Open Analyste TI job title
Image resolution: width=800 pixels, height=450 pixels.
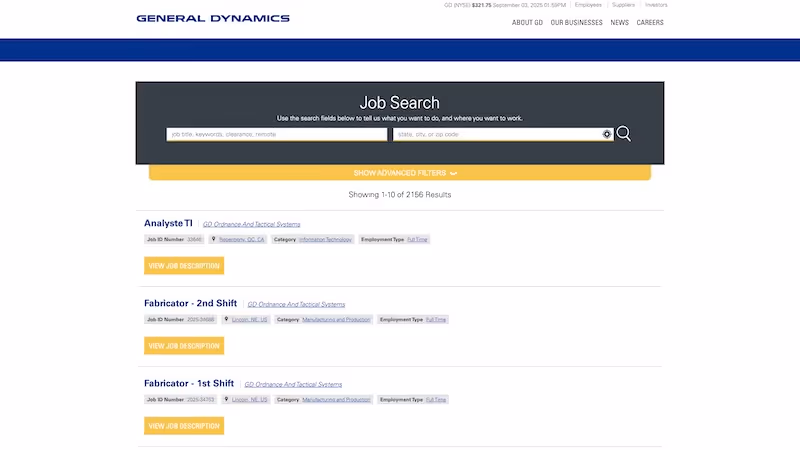pyautogui.click(x=168, y=223)
